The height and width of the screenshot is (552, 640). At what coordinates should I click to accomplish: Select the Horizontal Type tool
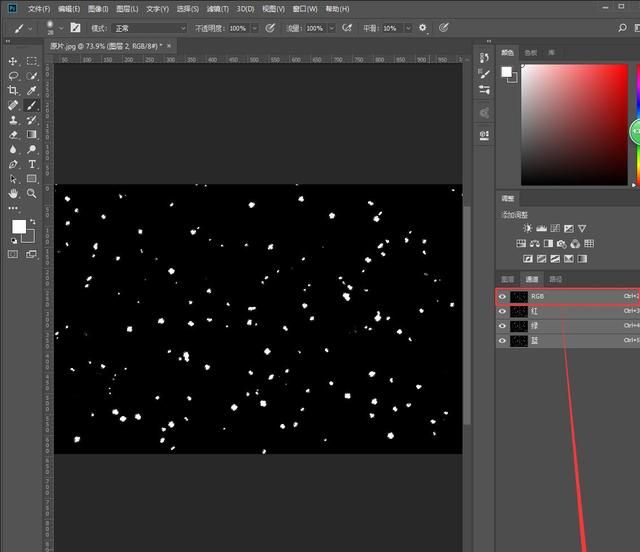(31, 164)
